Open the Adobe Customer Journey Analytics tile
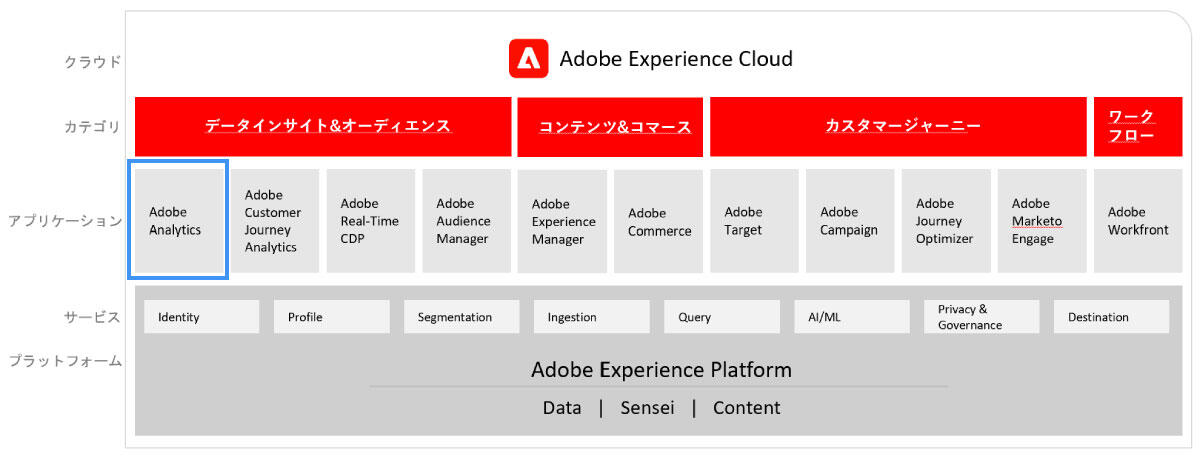Image resolution: width=1200 pixels, height=462 pixels. (275, 221)
